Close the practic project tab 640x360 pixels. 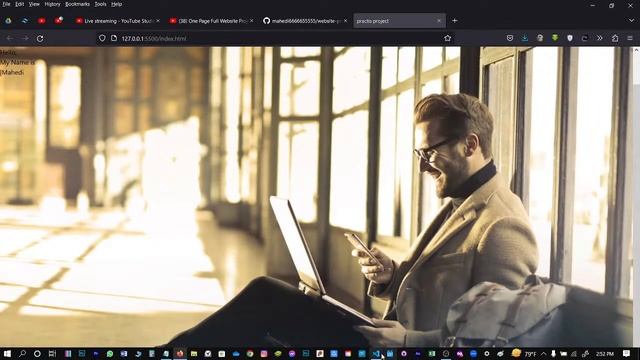(439, 21)
